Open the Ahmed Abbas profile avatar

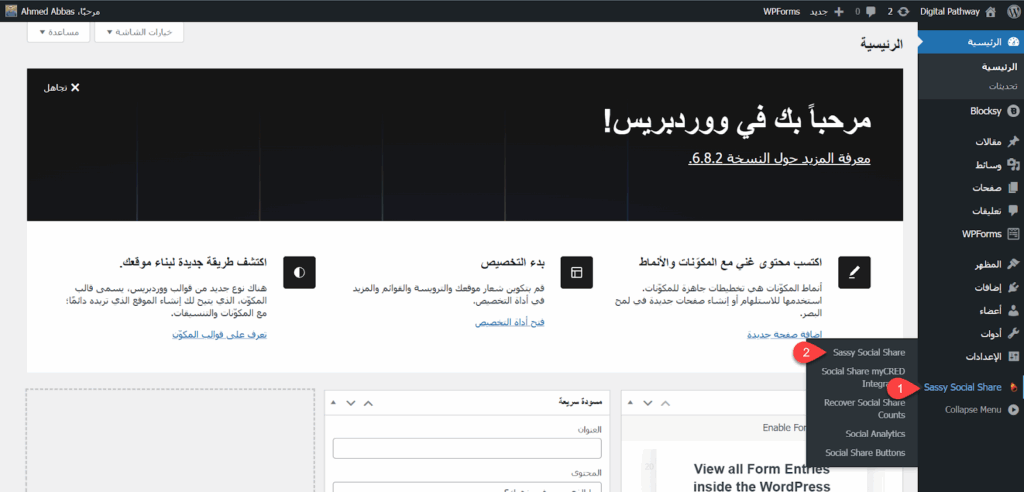tap(11, 11)
